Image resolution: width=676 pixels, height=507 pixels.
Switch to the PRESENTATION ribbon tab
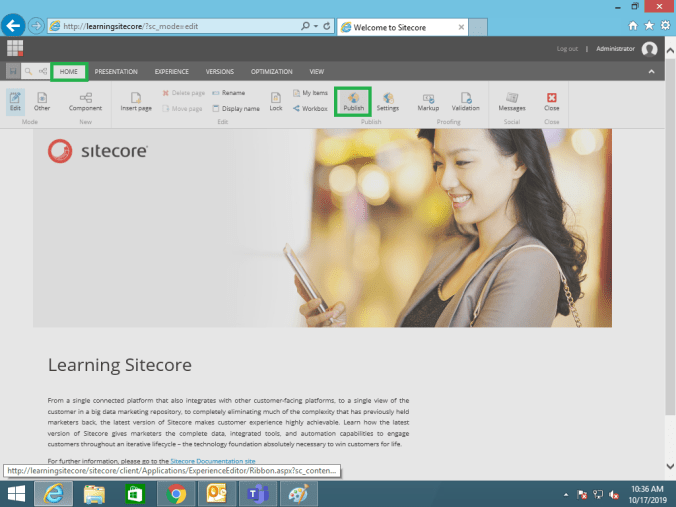pyautogui.click(x=116, y=72)
